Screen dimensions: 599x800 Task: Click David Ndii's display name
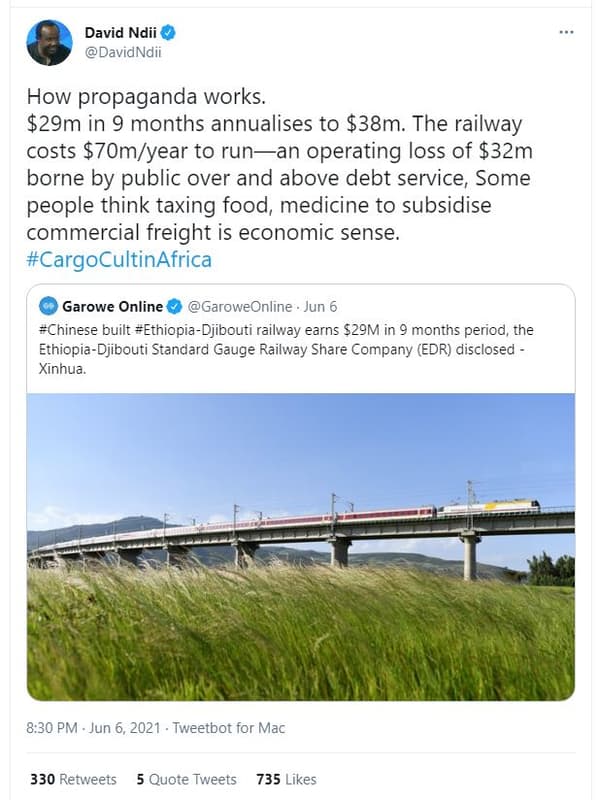(122, 30)
